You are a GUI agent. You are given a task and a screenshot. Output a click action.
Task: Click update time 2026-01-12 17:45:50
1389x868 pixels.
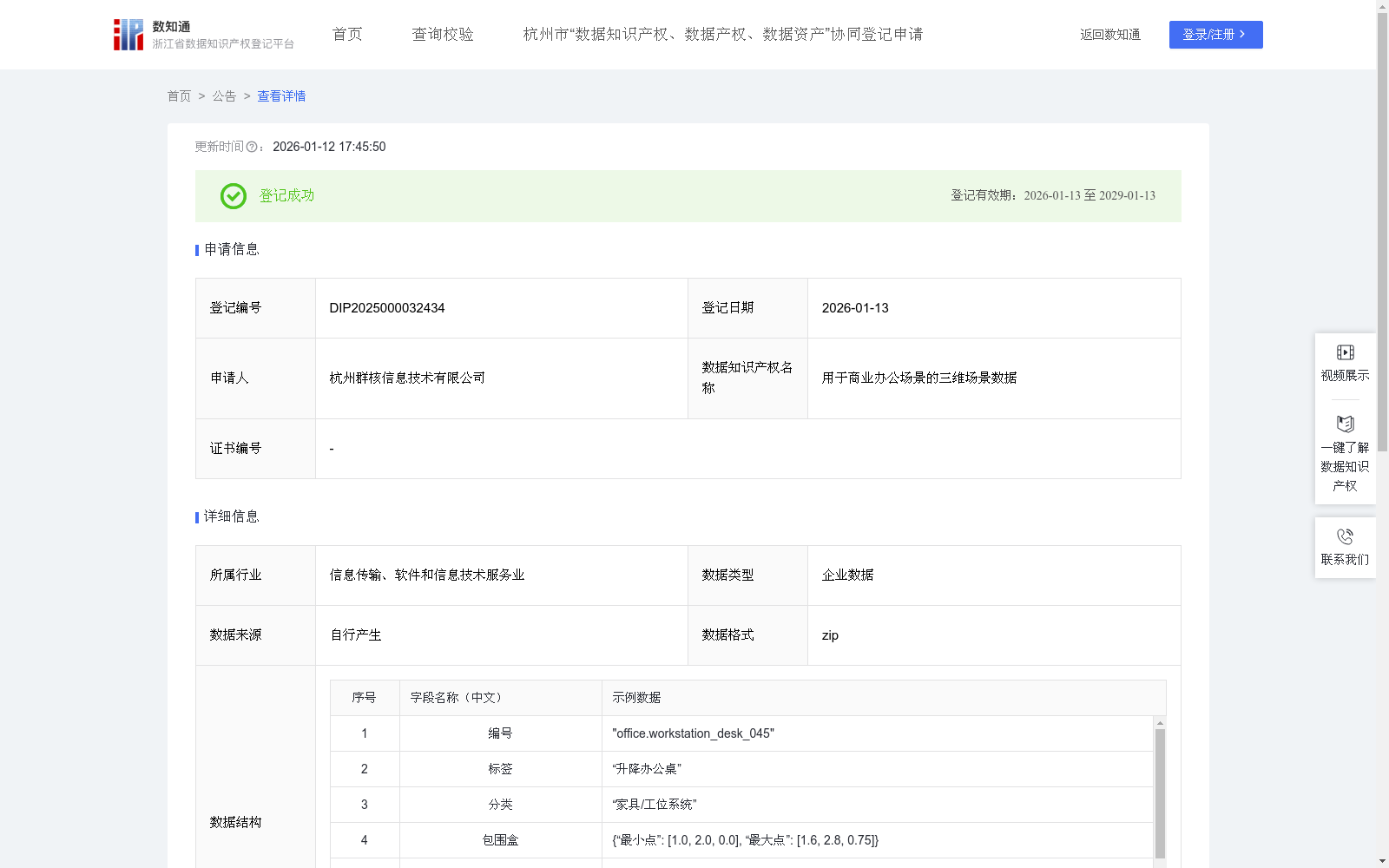pyautogui.click(x=329, y=148)
